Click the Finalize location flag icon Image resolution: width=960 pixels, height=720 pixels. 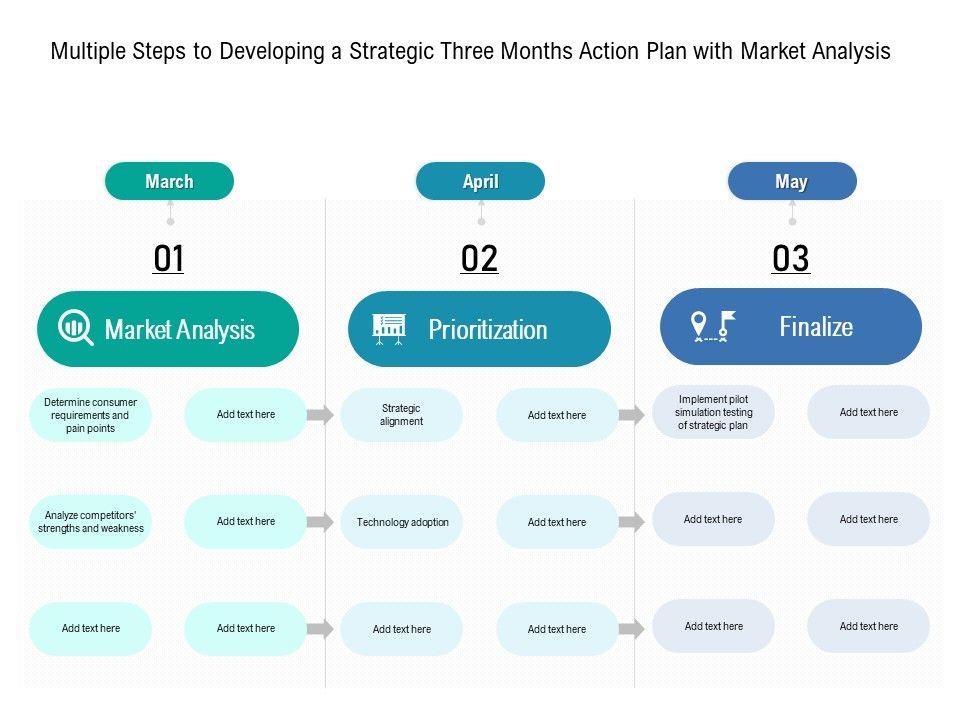(x=713, y=326)
